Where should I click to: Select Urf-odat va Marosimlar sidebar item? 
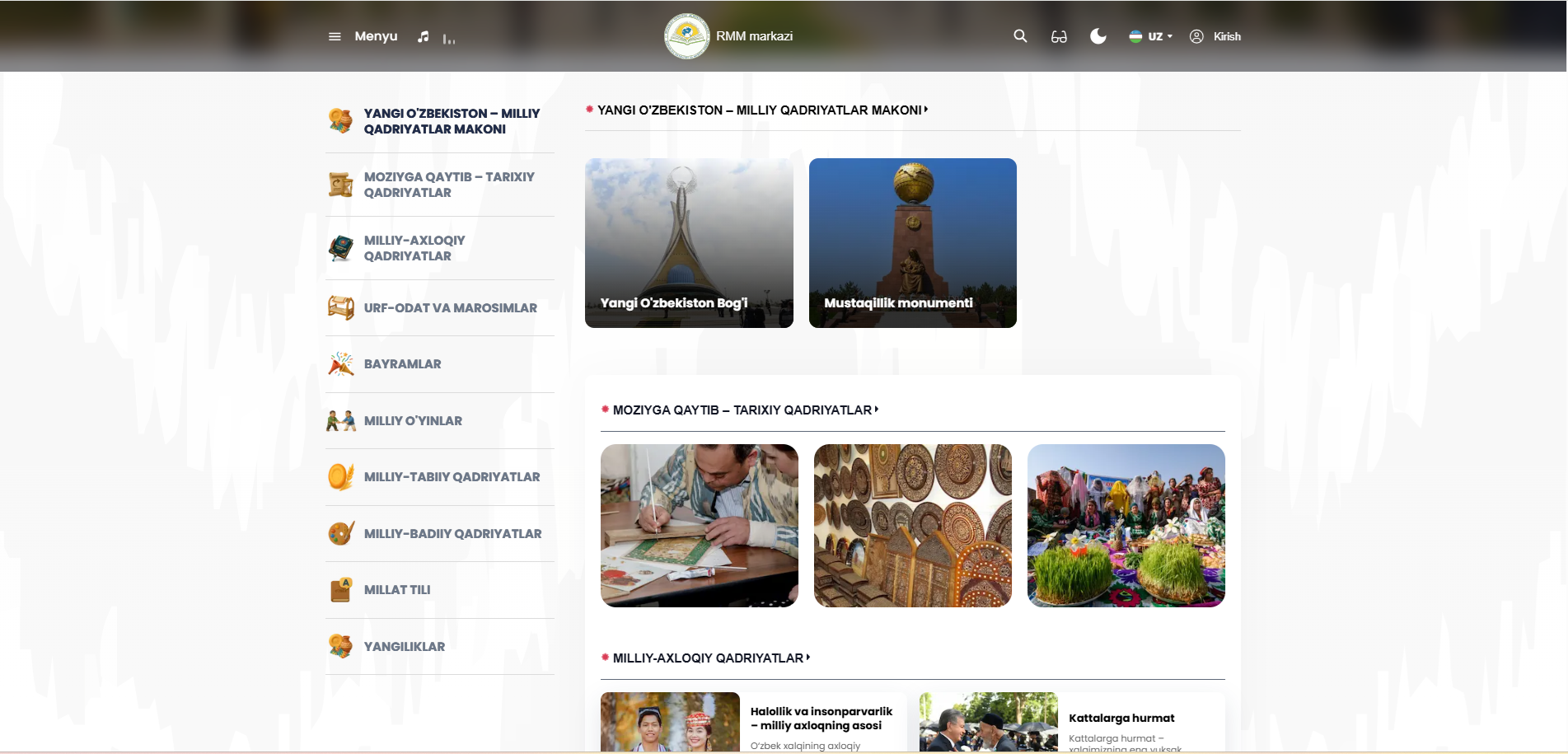coord(450,308)
